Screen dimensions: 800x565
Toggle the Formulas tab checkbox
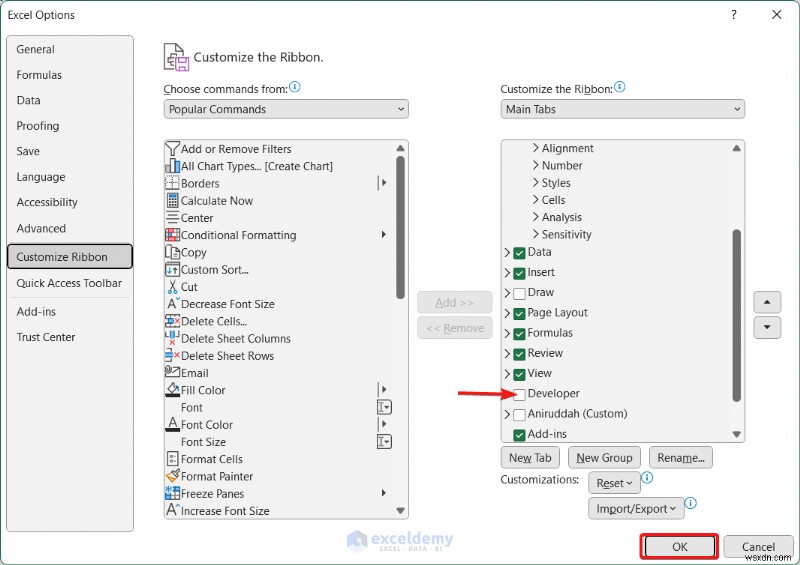[x=519, y=334]
